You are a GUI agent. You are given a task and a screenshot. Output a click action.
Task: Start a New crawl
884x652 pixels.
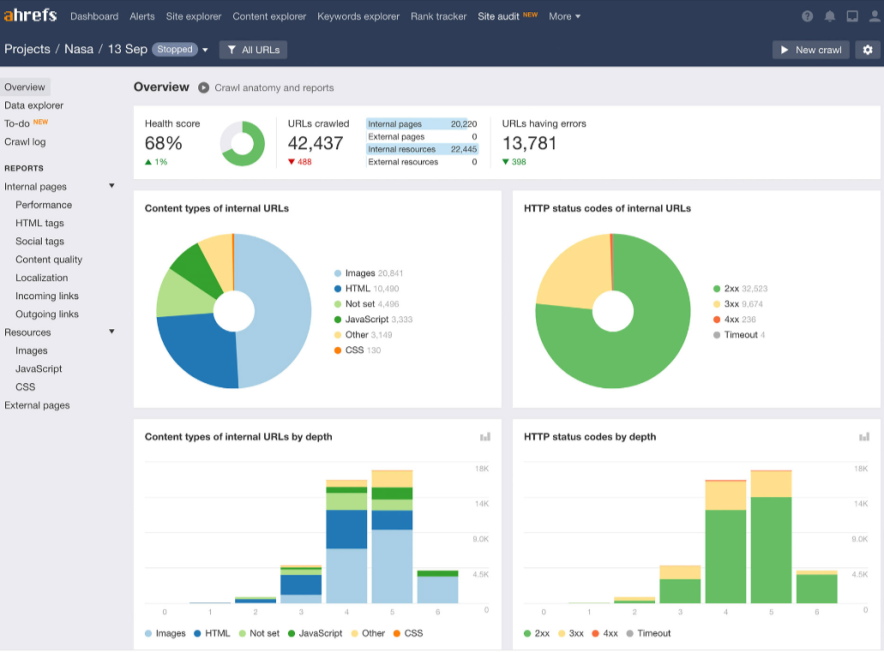point(810,49)
